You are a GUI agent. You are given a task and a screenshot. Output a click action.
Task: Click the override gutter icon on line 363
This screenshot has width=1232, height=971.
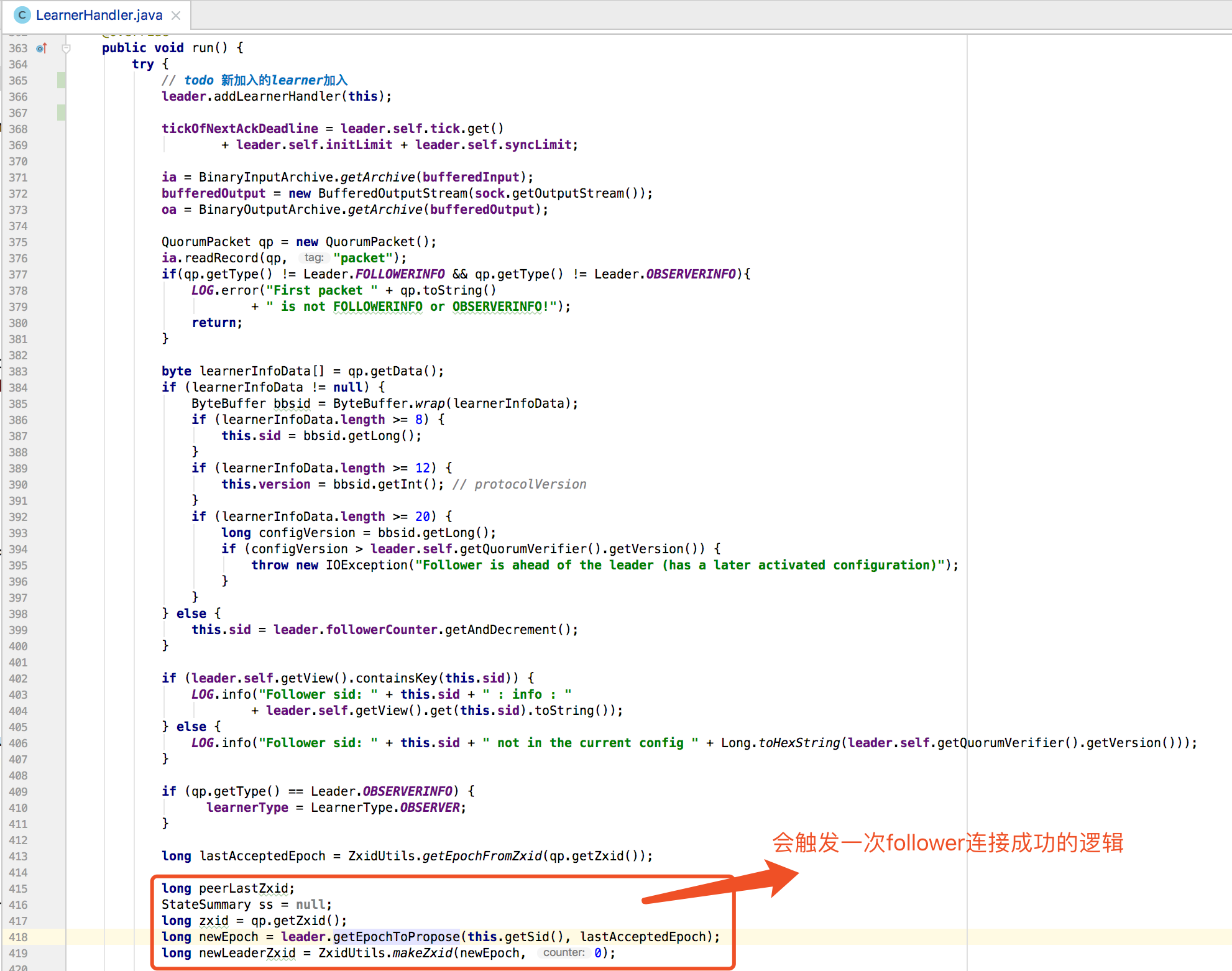tap(42, 48)
